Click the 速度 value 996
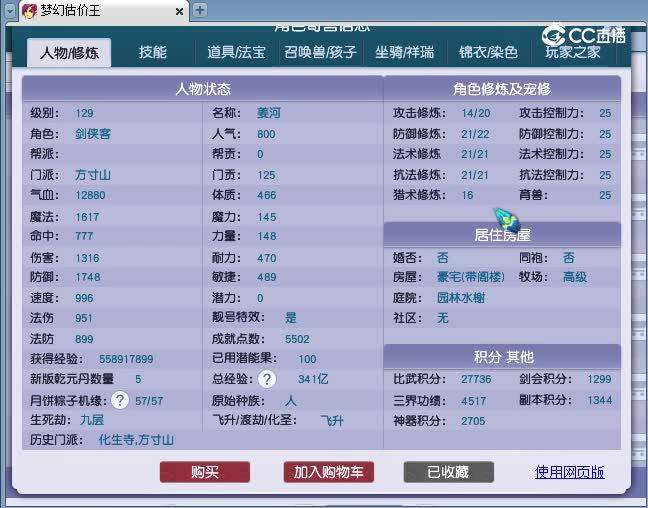This screenshot has height=508, width=648. (84, 298)
